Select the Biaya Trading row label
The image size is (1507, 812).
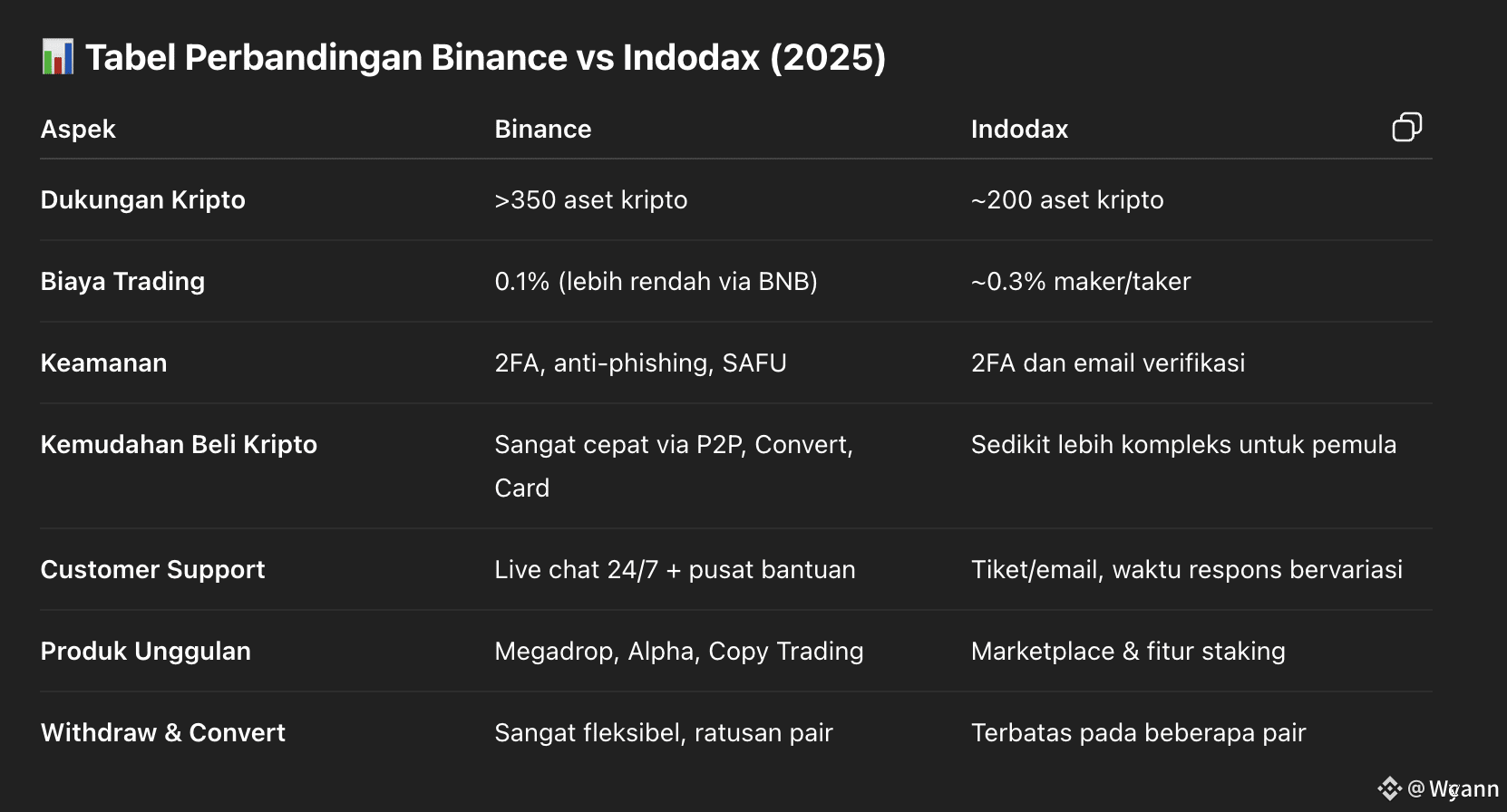[x=122, y=281]
